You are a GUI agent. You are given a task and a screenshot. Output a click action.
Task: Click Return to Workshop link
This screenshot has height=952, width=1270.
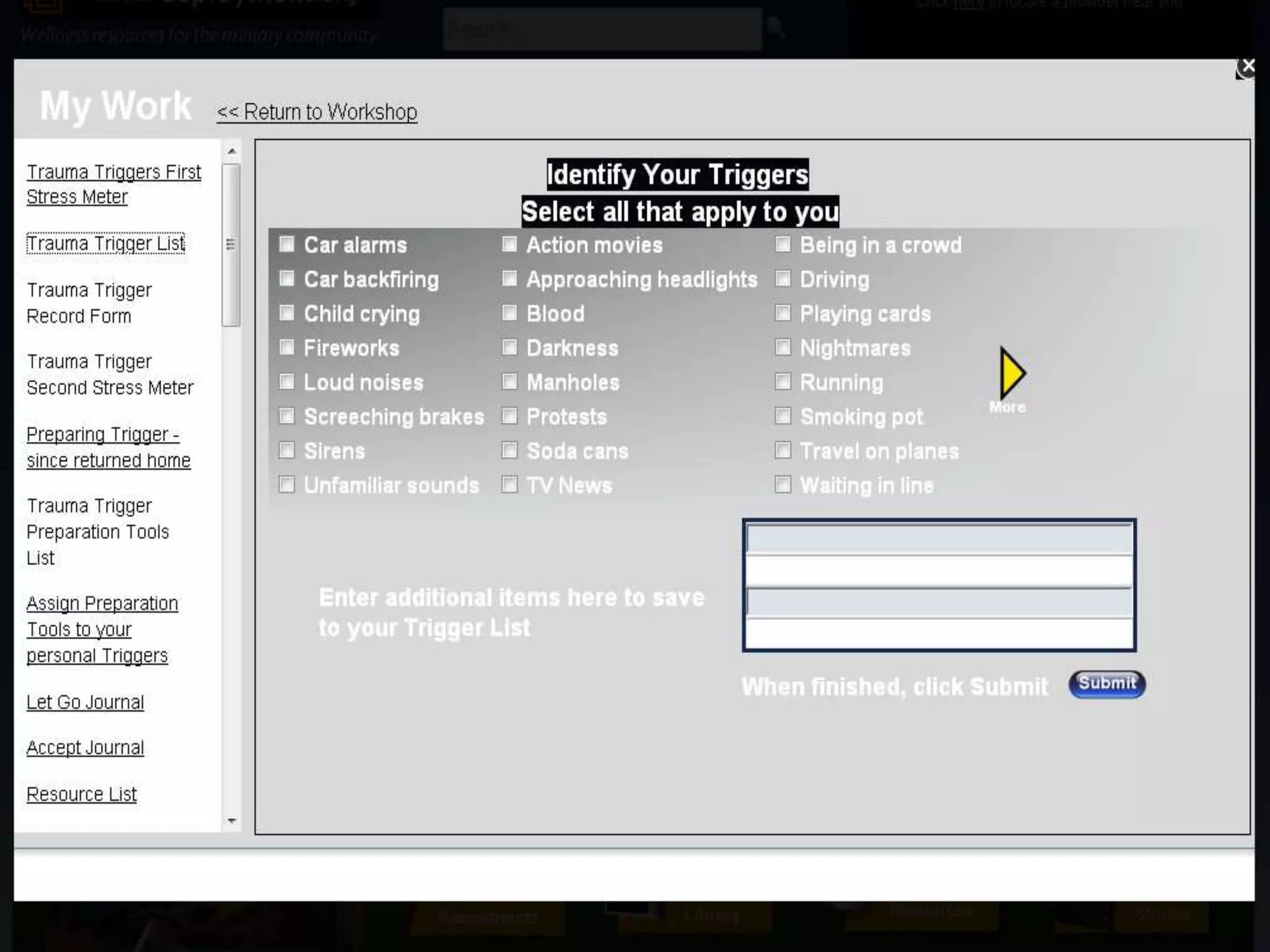tap(317, 112)
